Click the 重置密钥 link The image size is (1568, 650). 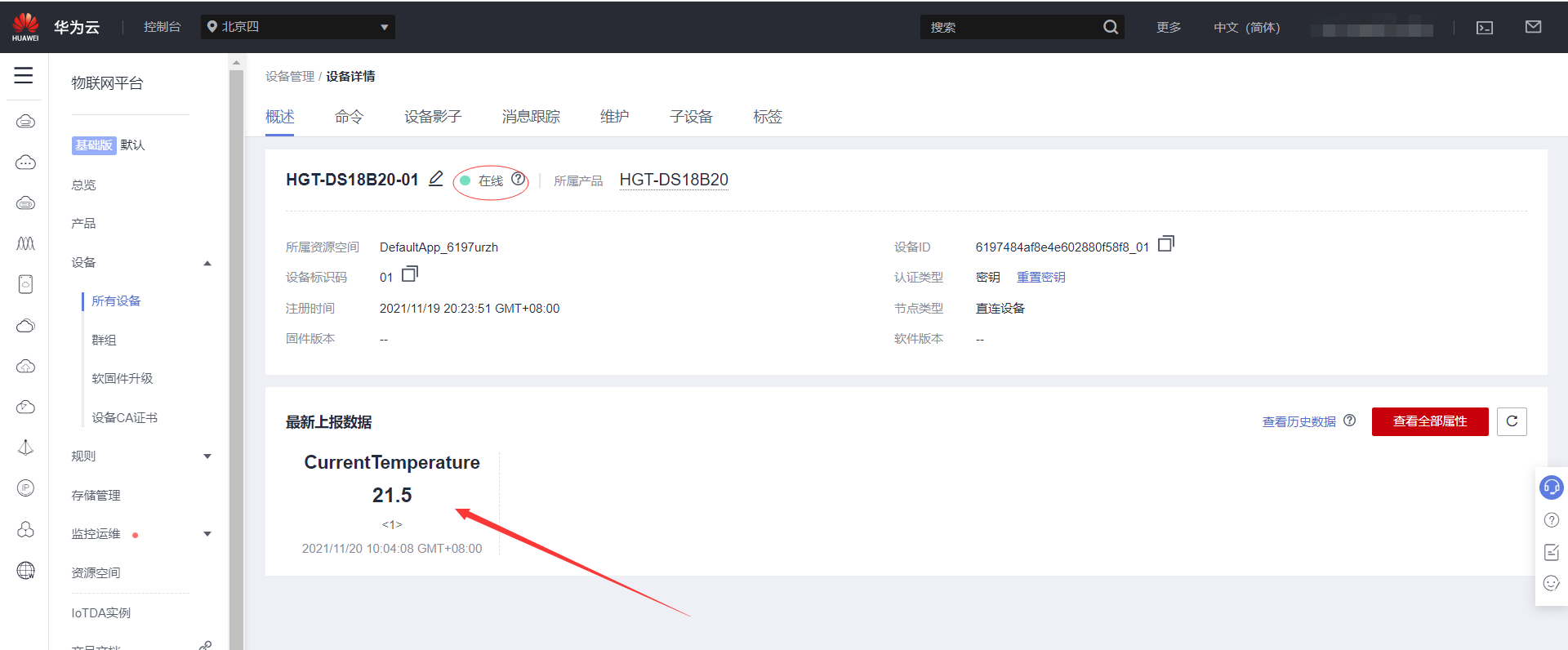click(x=1040, y=277)
